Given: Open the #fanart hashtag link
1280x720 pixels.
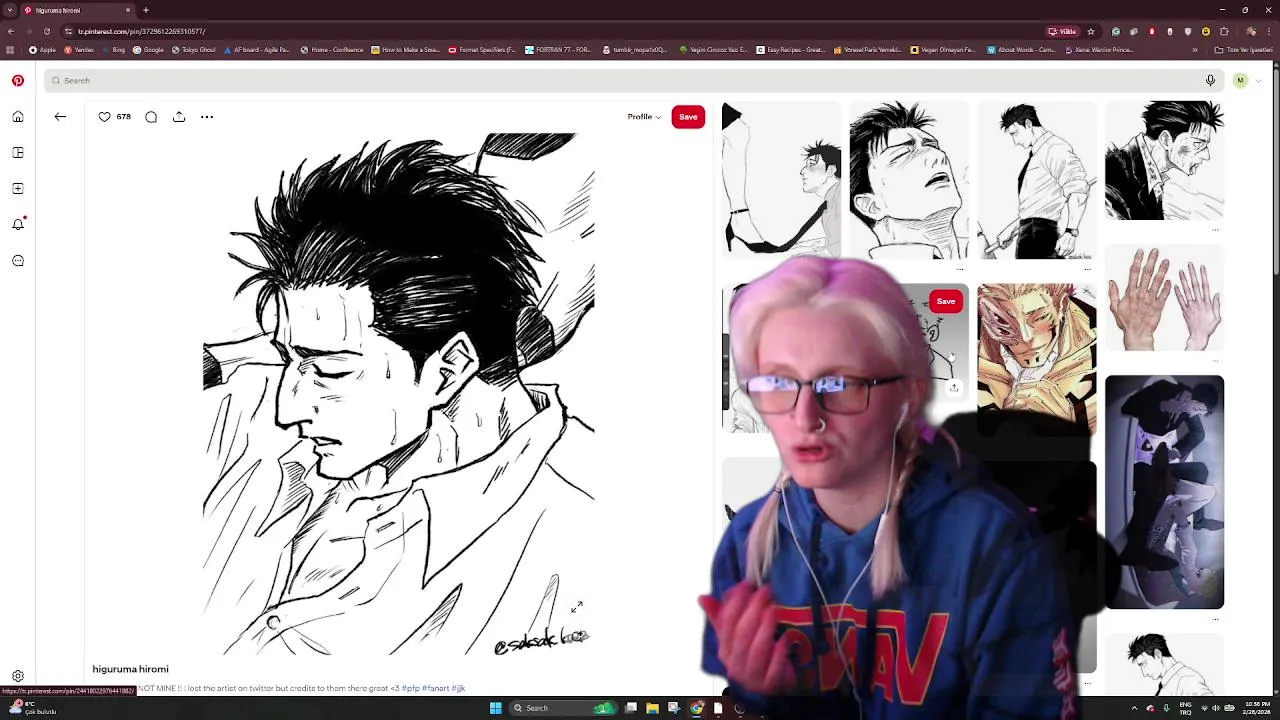Looking at the screenshot, I should [435, 688].
